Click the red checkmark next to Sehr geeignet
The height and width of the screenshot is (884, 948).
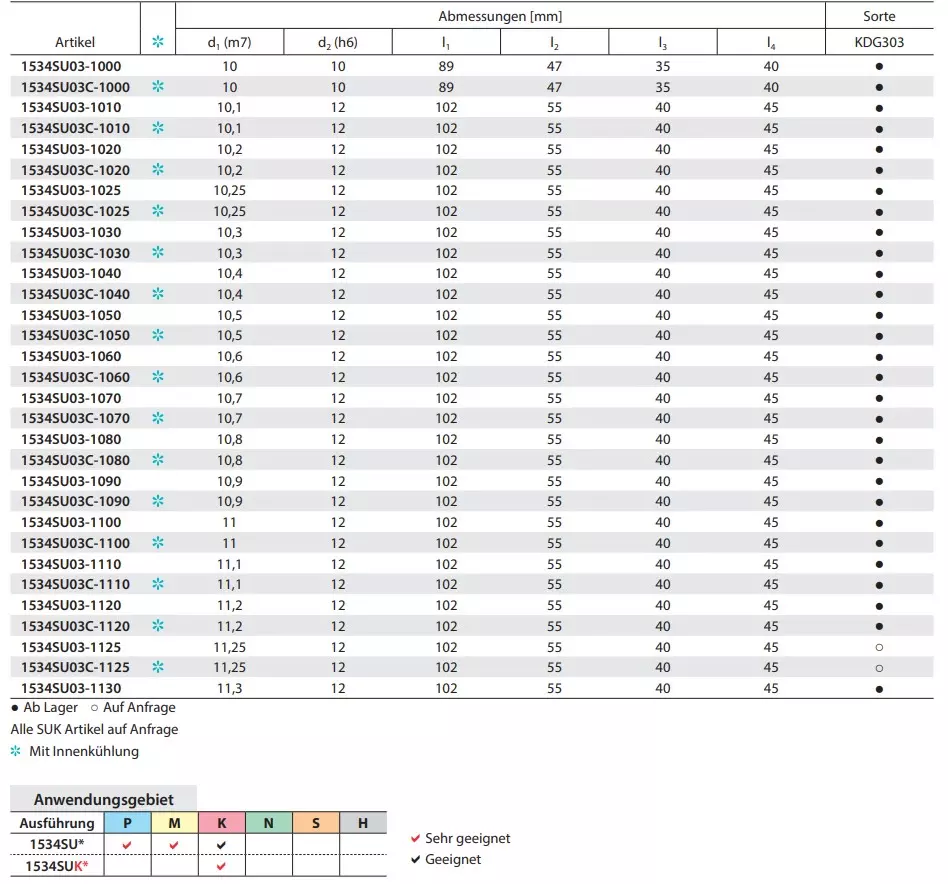click(415, 839)
